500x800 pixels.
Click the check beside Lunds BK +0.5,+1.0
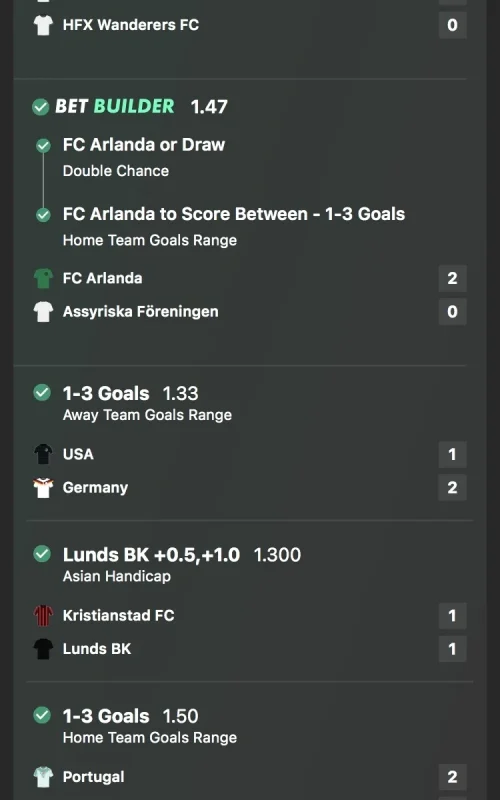click(x=42, y=554)
